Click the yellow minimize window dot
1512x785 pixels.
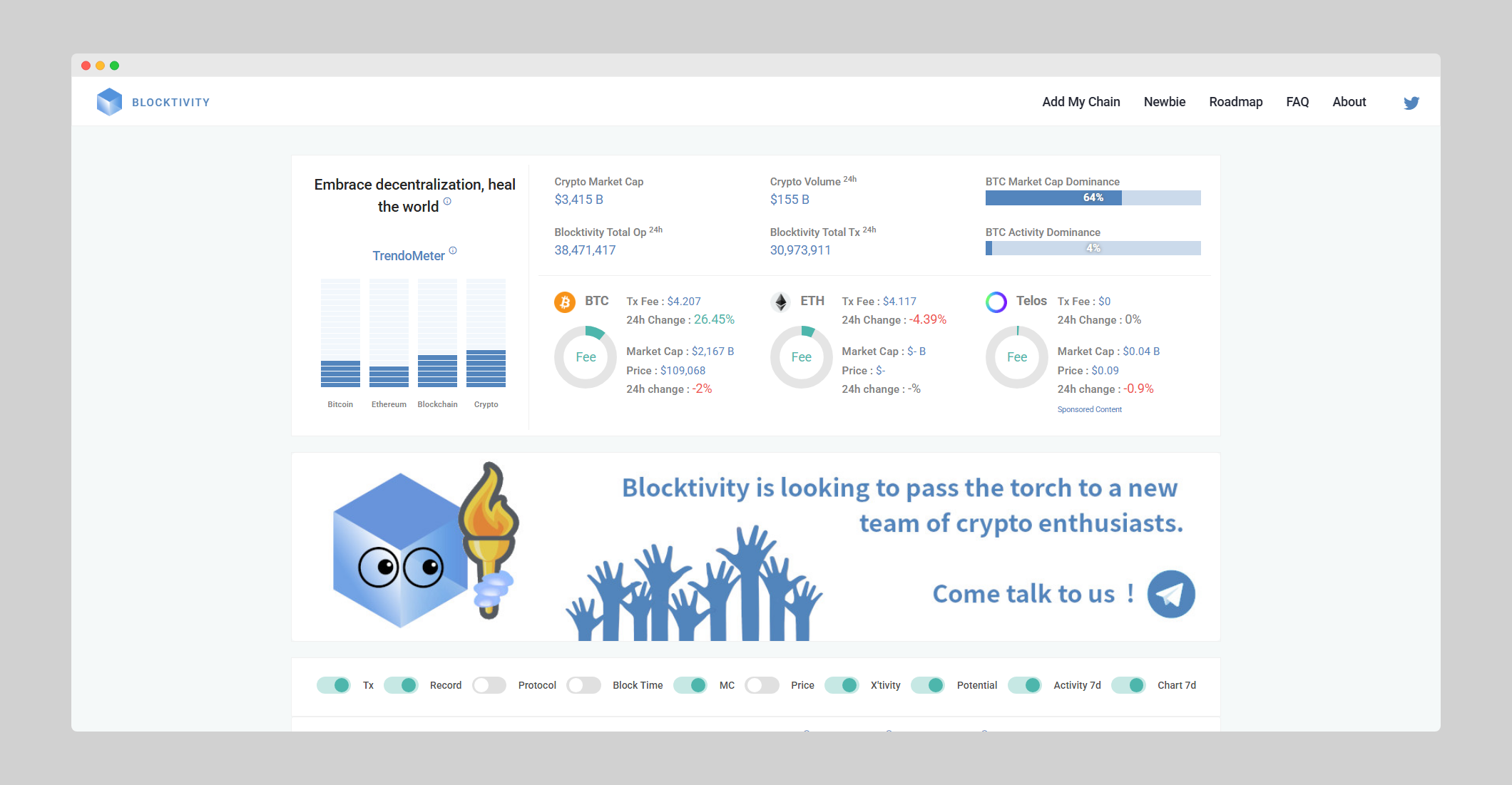(x=100, y=66)
